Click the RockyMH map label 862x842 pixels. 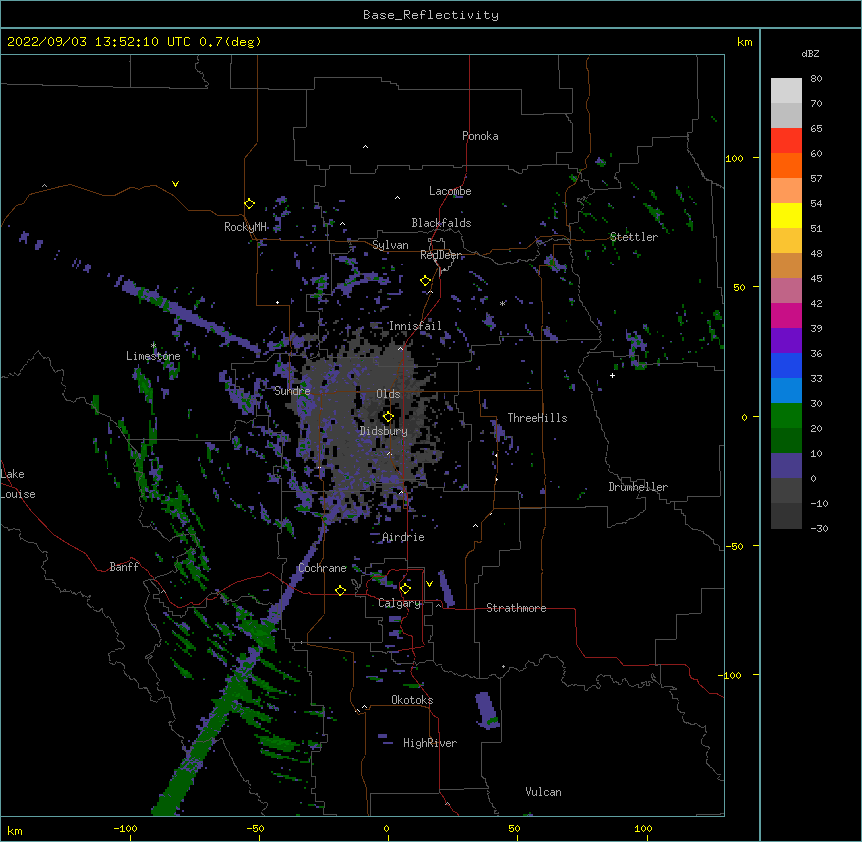pyautogui.click(x=245, y=227)
